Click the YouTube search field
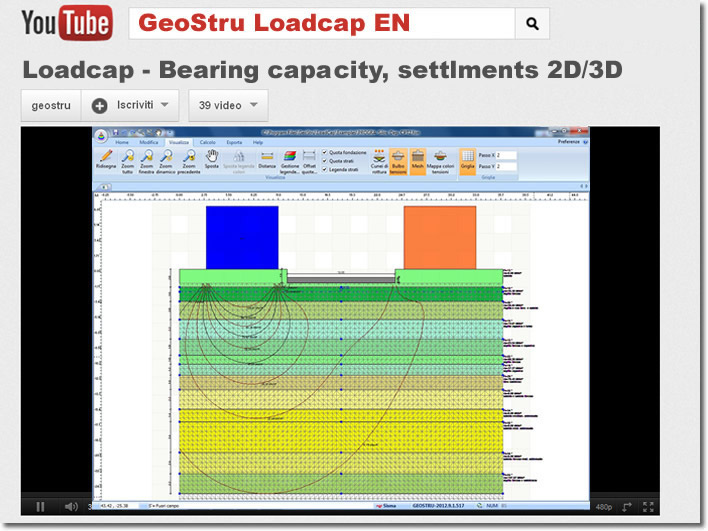Image resolution: width=708 pixels, height=531 pixels. [x=322, y=23]
